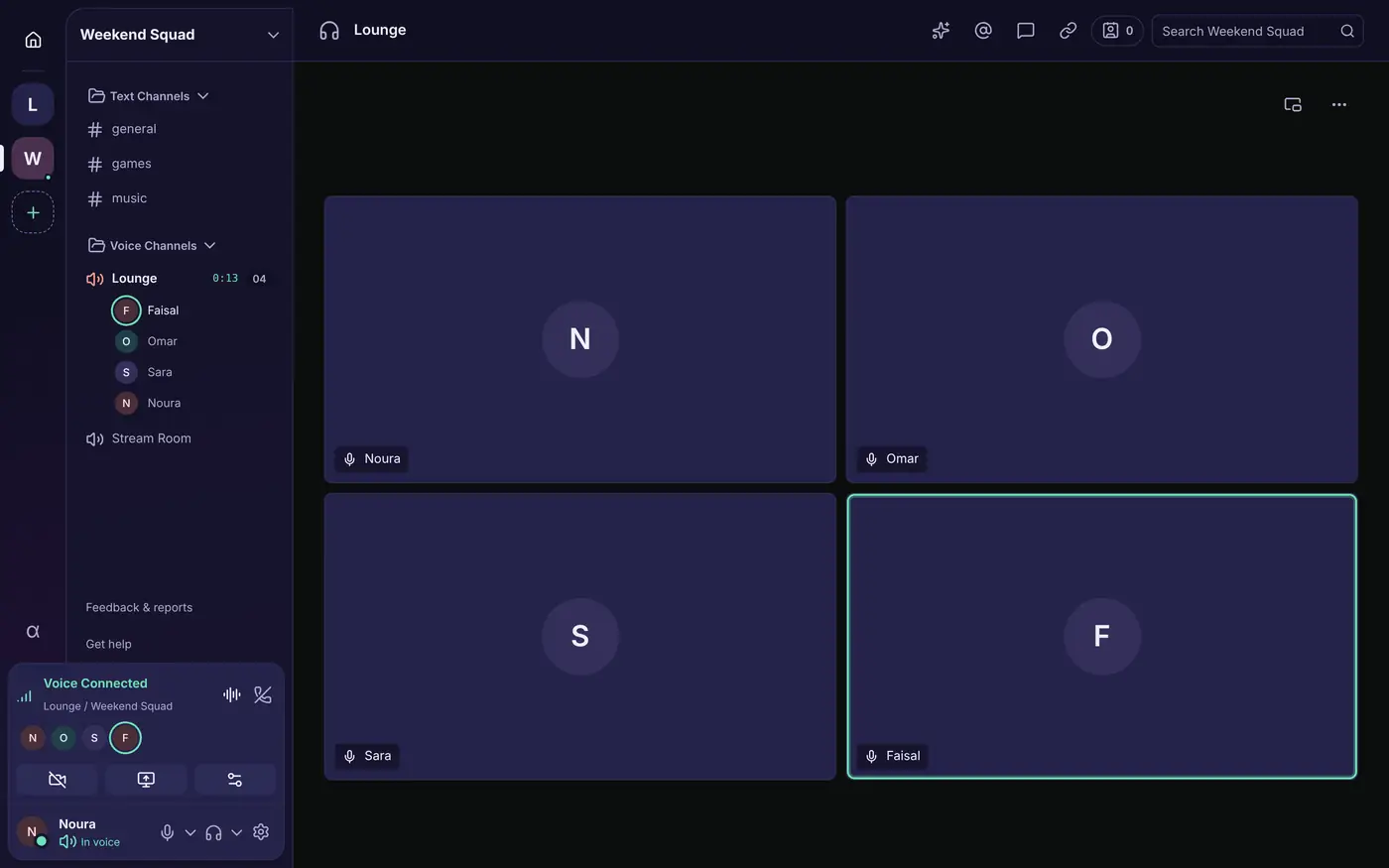The image size is (1389, 868).
Task: Click the search magnifier icon
Action: [x=1347, y=31]
